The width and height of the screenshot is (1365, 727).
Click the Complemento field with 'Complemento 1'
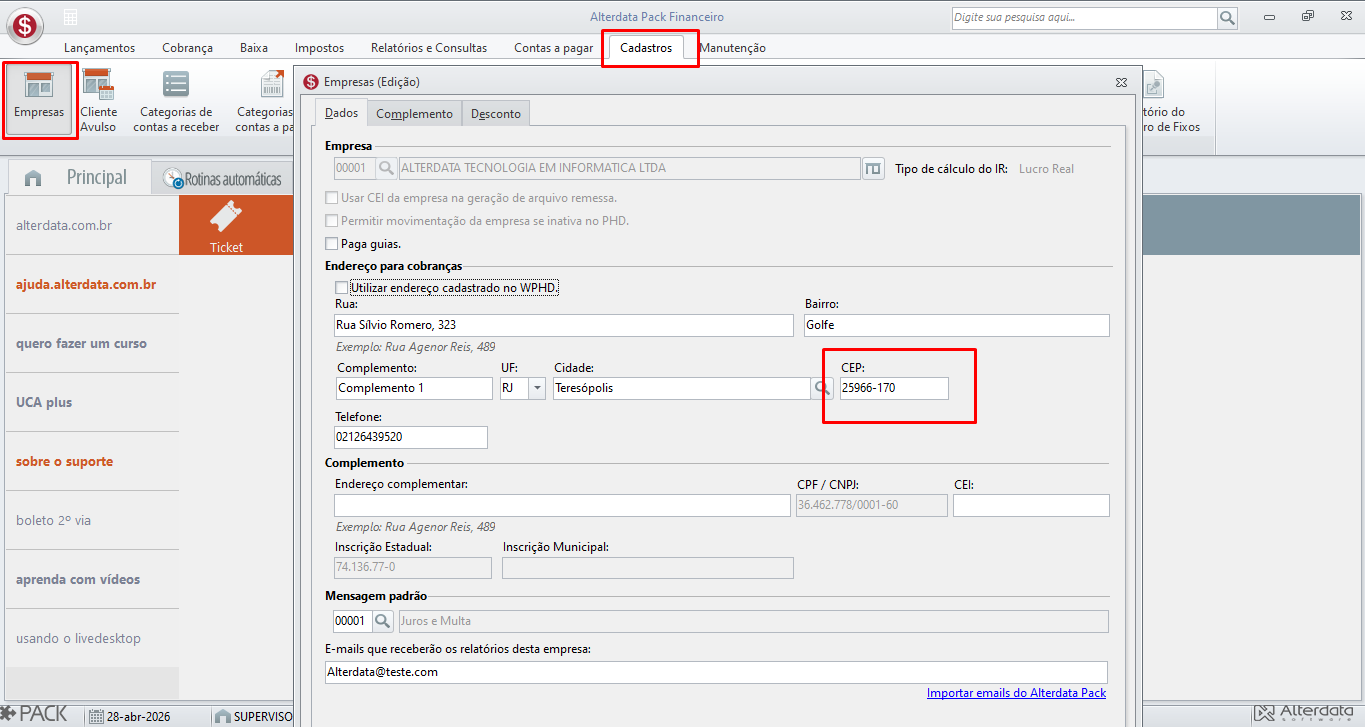415,388
